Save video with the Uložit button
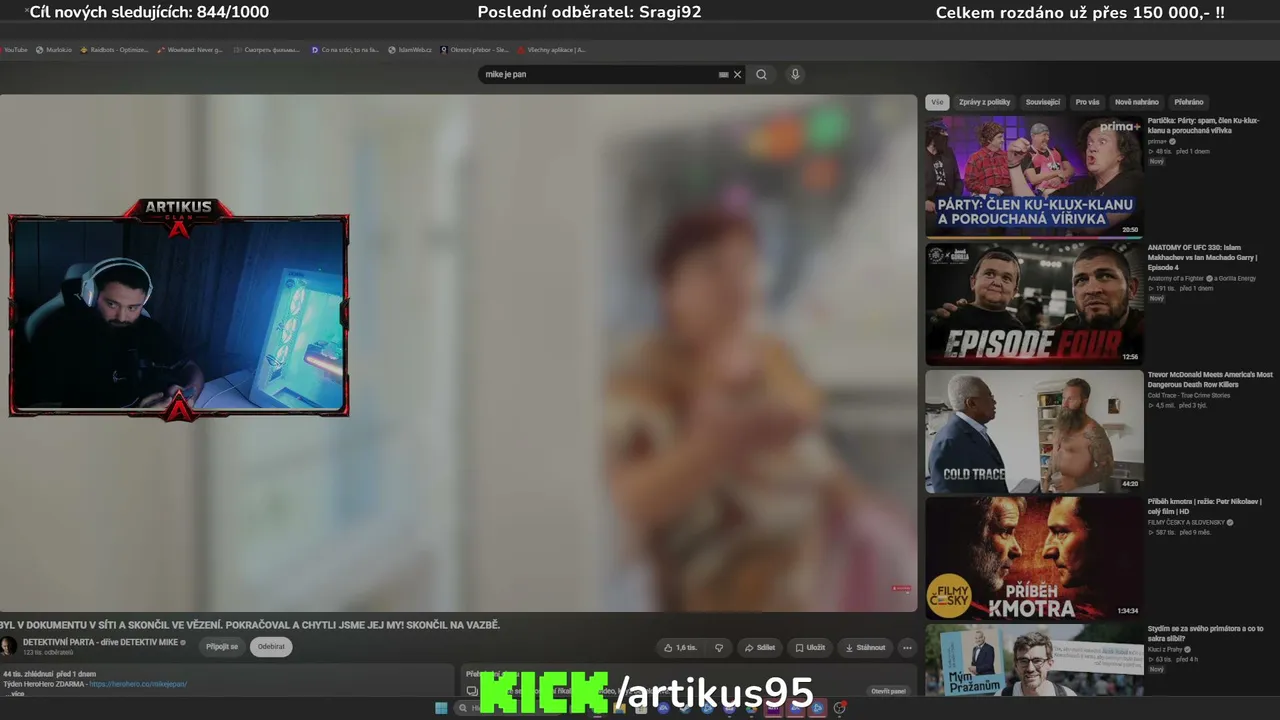1280x720 pixels. [x=810, y=647]
